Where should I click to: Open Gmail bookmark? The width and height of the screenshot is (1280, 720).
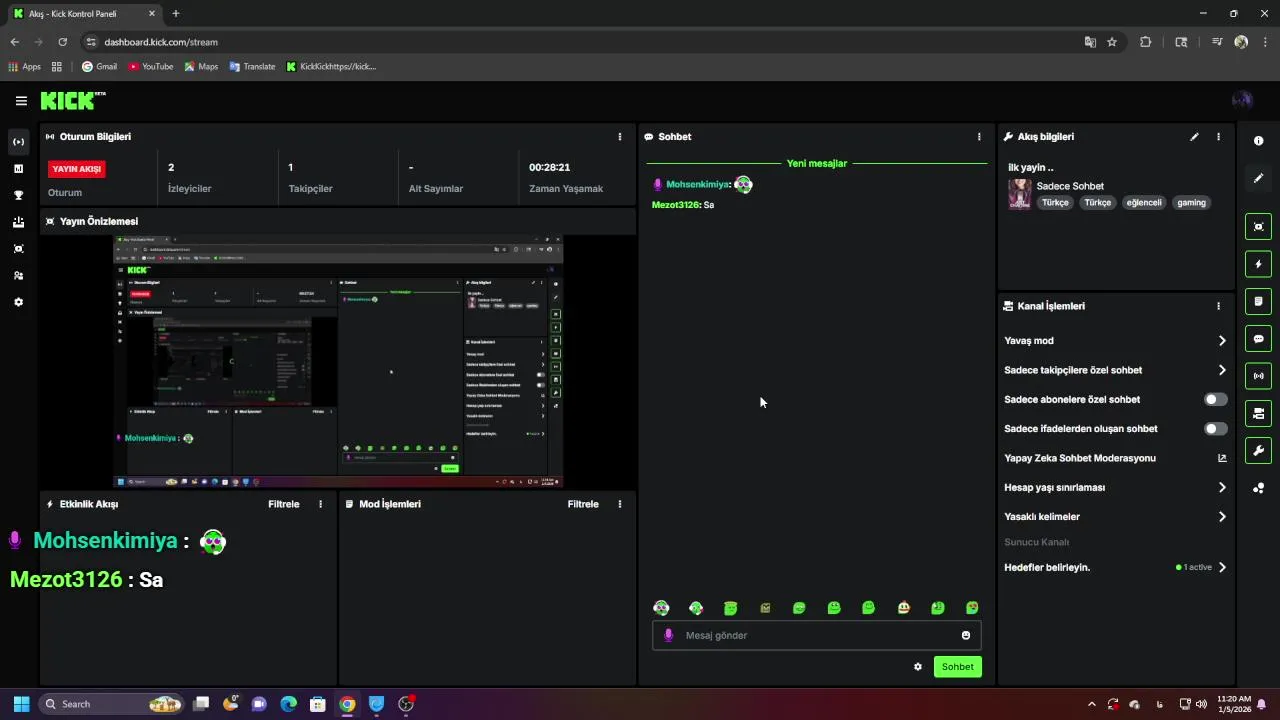coord(99,67)
